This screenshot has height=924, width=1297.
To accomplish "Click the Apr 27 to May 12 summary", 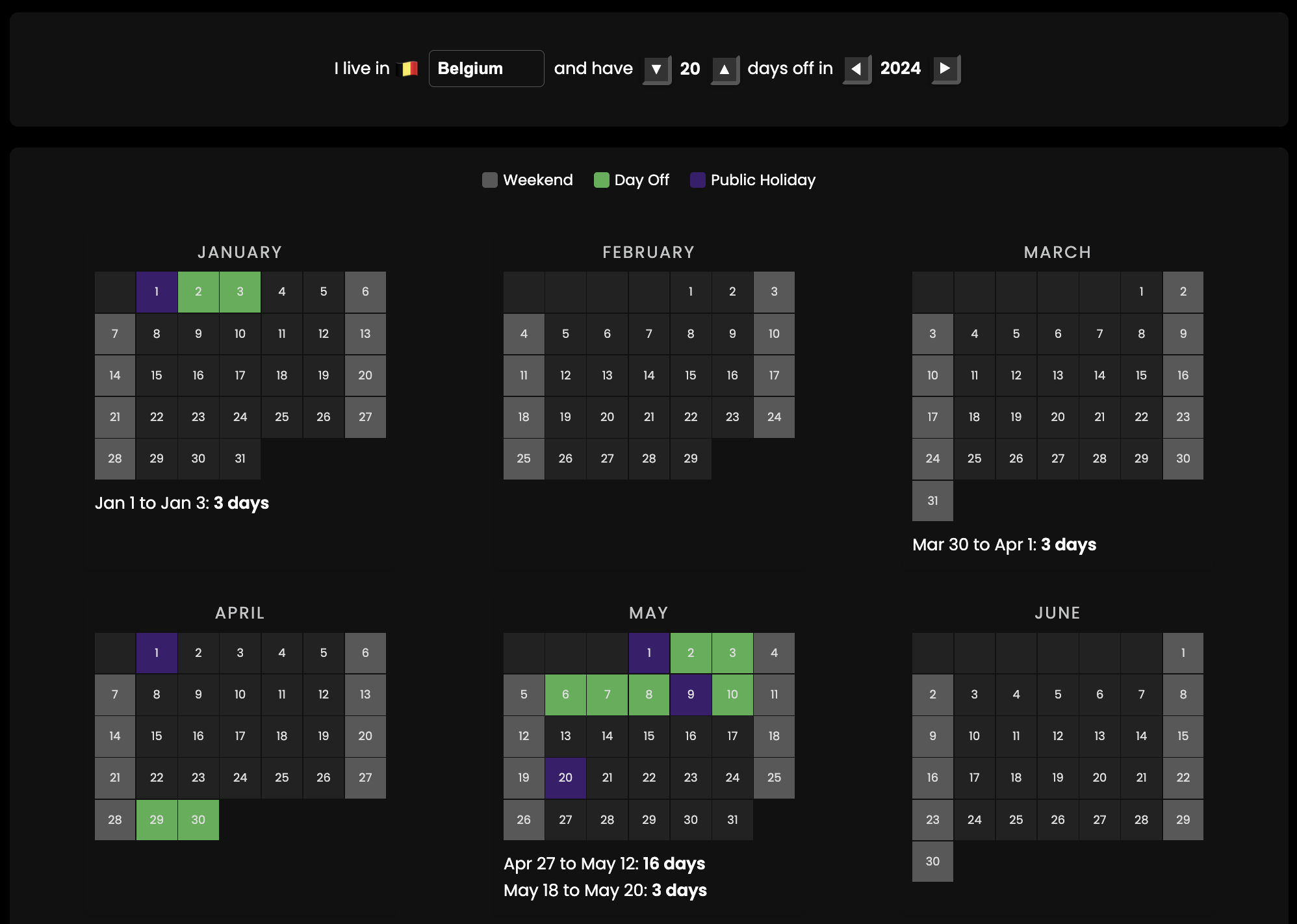I will (x=604, y=864).
